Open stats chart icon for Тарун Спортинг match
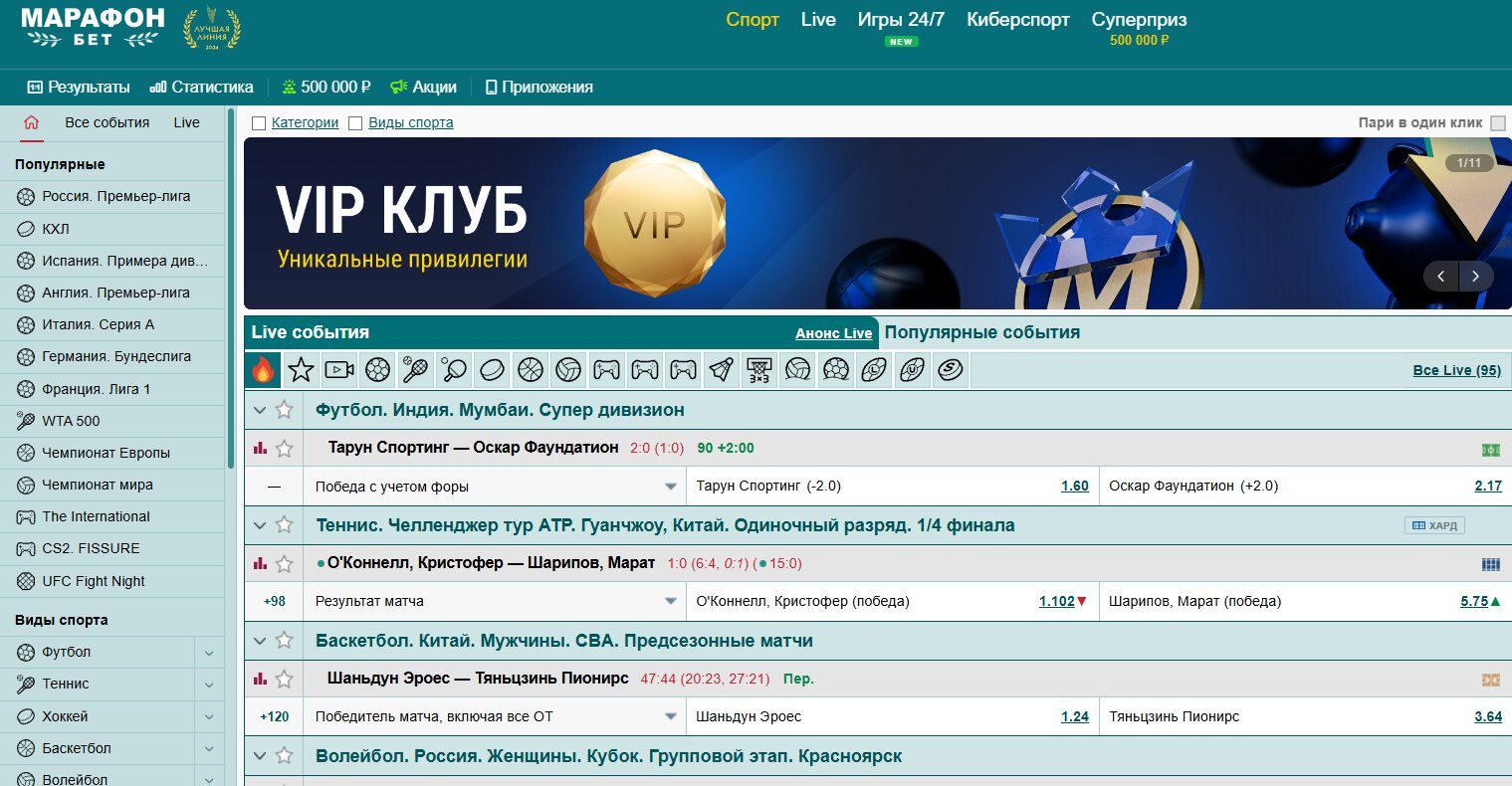This screenshot has height=786, width=1512. coord(261,448)
